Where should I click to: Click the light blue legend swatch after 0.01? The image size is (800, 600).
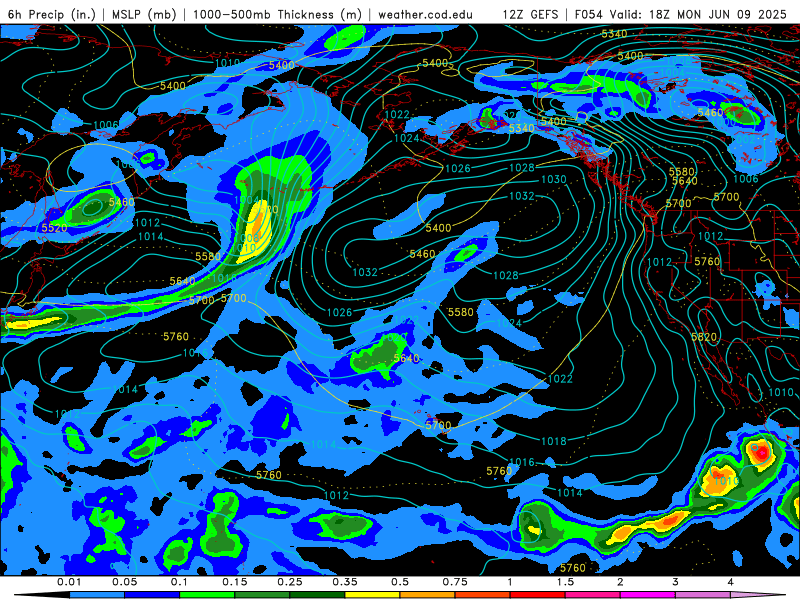pyautogui.click(x=97, y=595)
